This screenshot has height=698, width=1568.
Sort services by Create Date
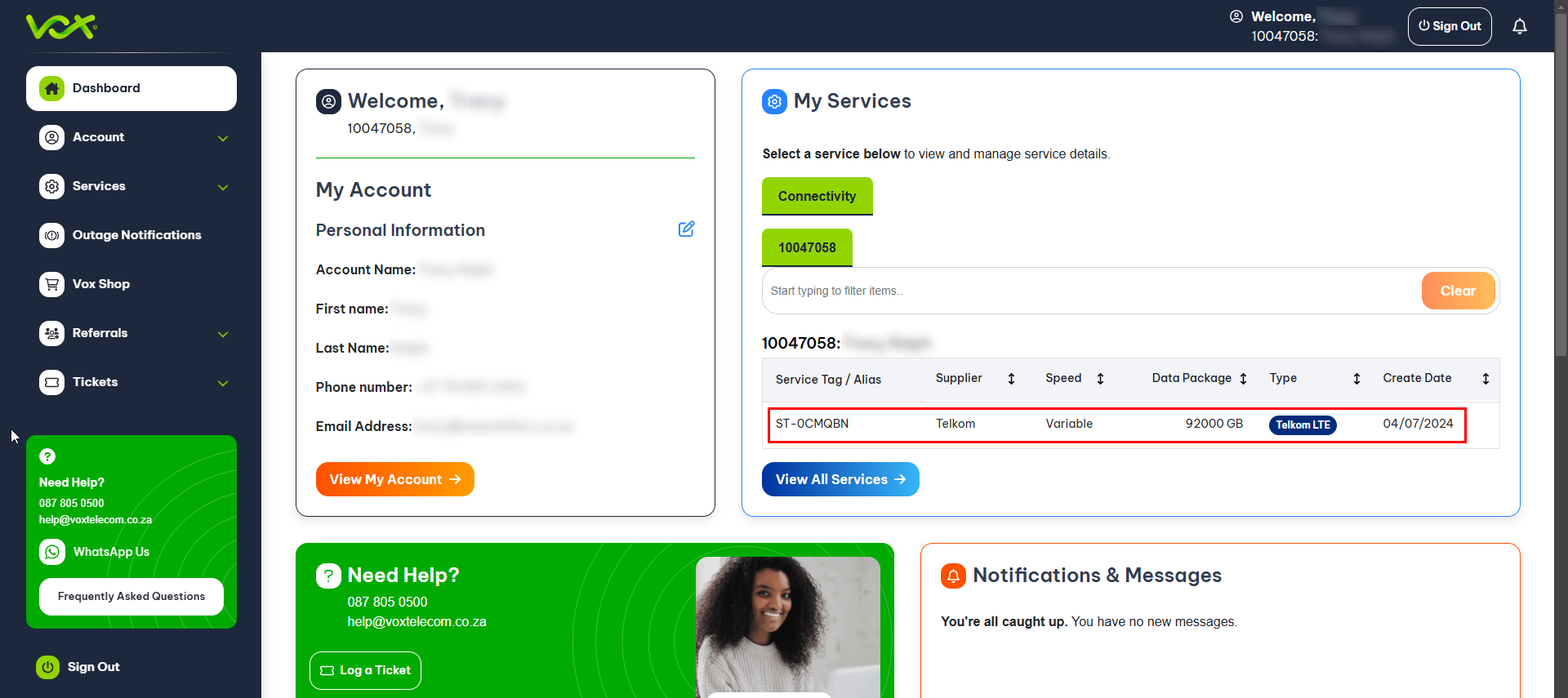pyautogui.click(x=1485, y=379)
